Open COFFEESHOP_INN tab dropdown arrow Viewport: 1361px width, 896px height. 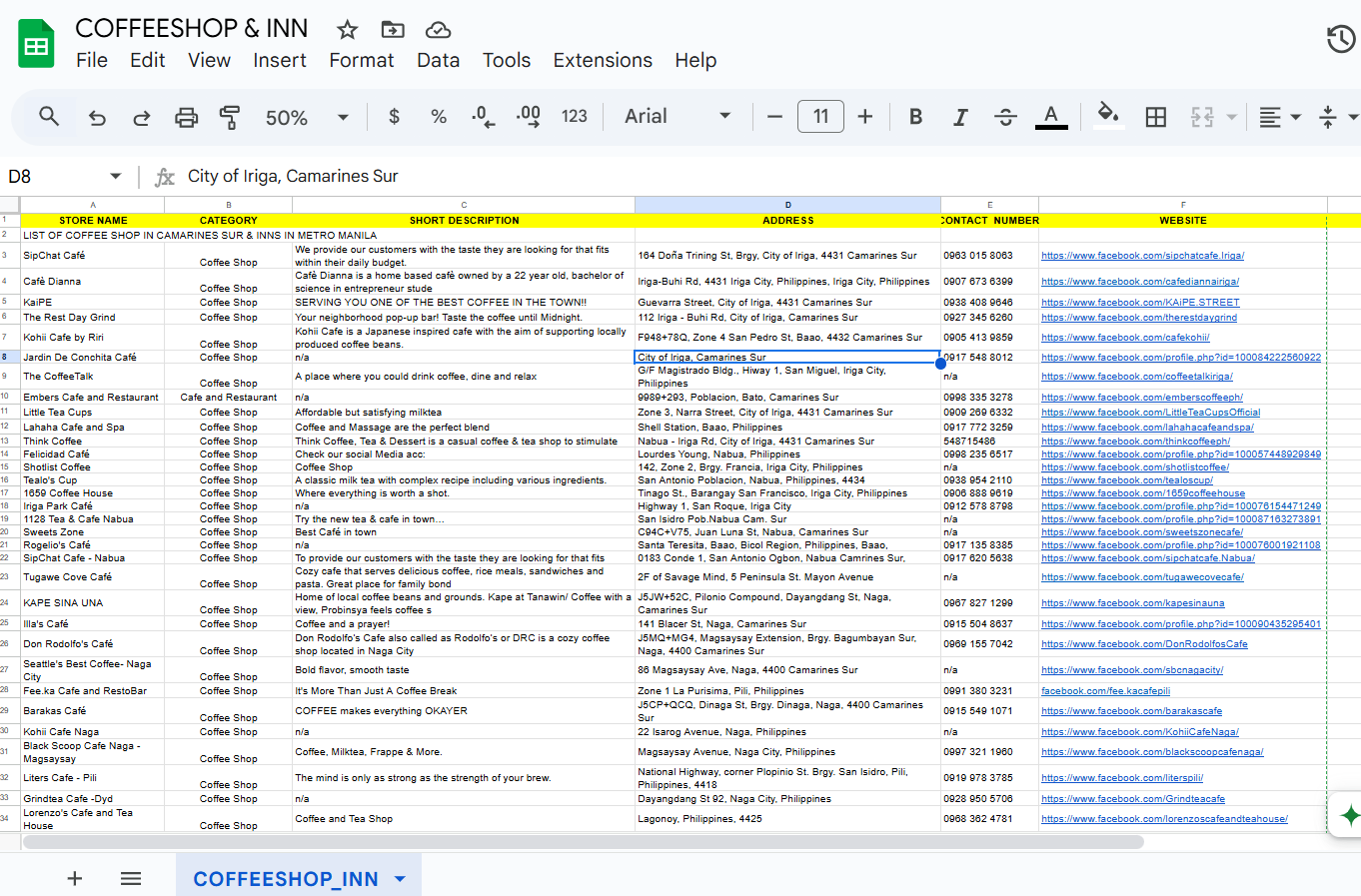point(400,879)
